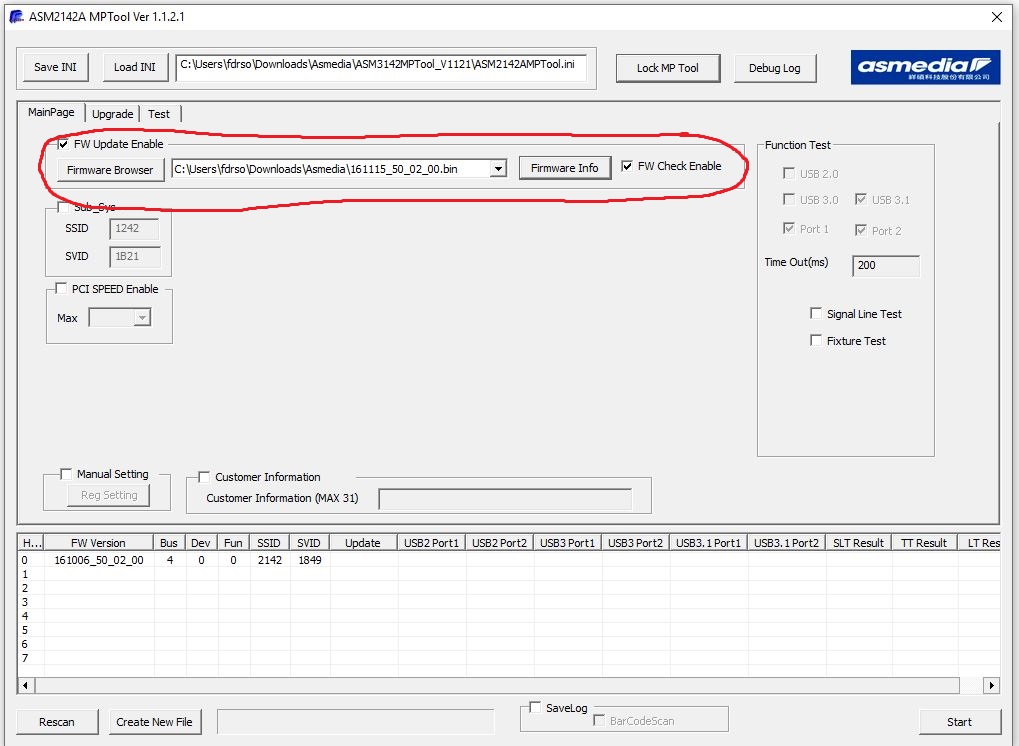Image resolution: width=1019 pixels, height=746 pixels.
Task: Click the USB3.1 Port1 column header
Action: (x=709, y=543)
